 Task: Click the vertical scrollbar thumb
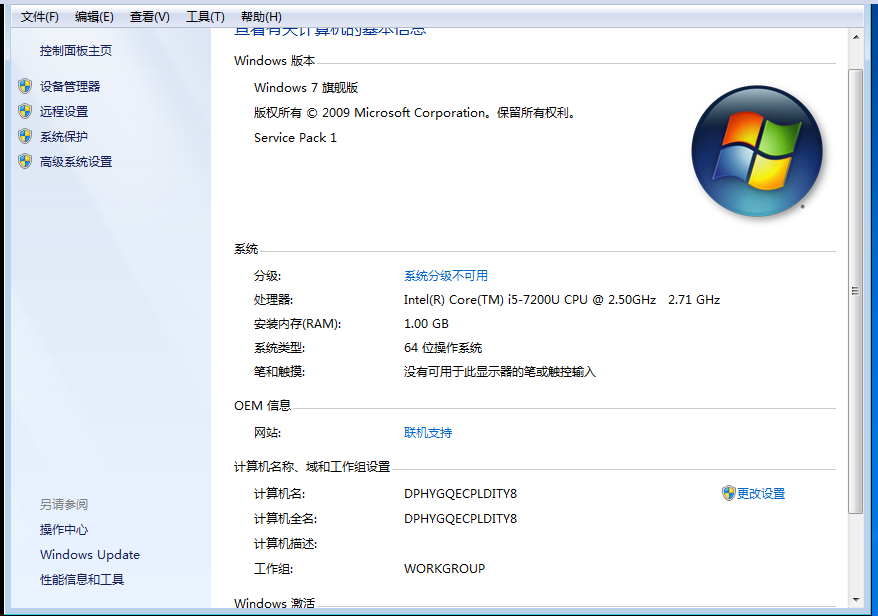pyautogui.click(x=856, y=291)
